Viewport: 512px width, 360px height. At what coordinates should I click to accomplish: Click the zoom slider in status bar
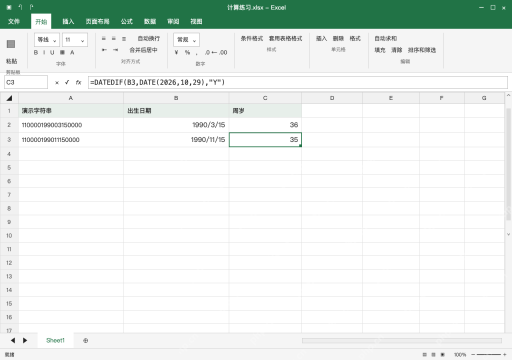(x=489, y=355)
